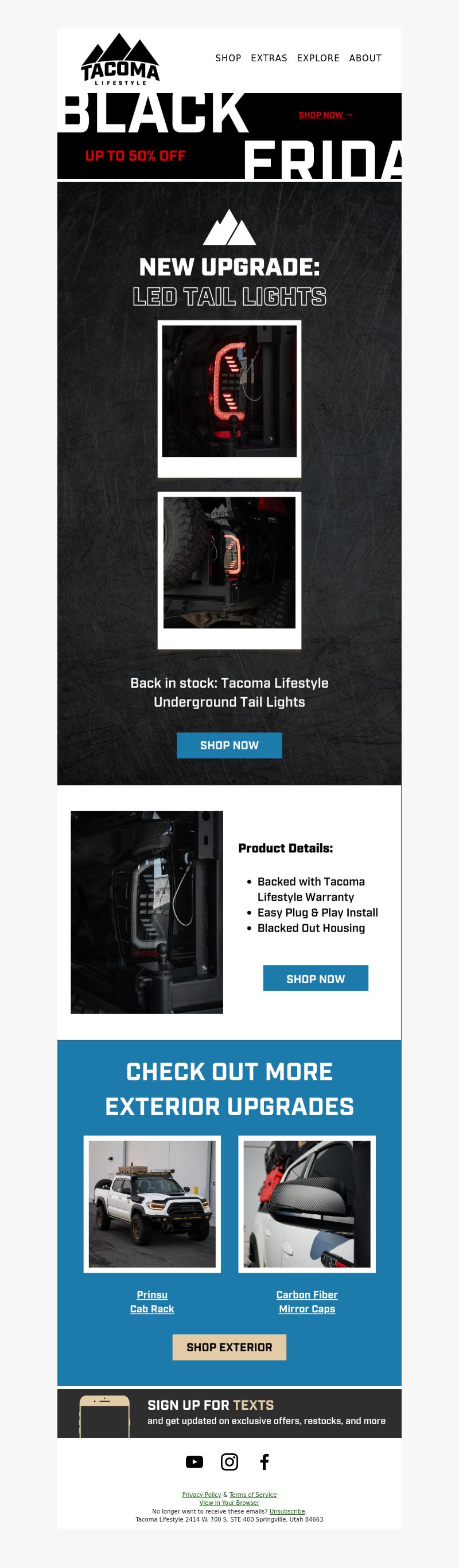Open the Instagram social icon
The height and width of the screenshot is (1568, 459).
229,1461
